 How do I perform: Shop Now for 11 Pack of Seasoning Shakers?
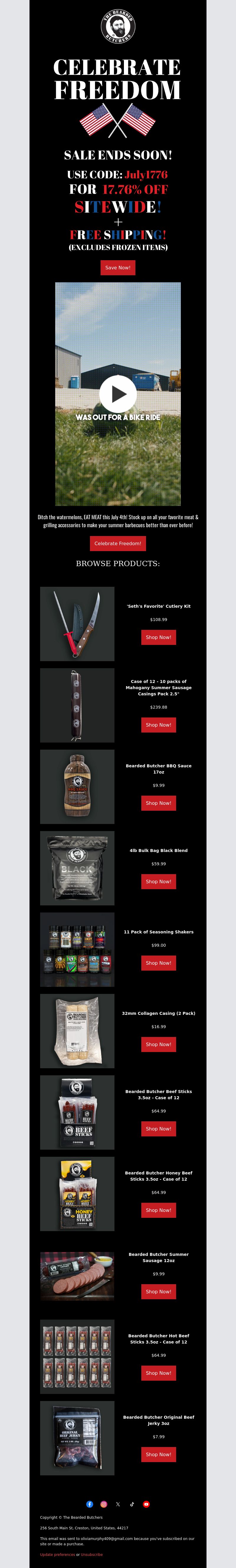coord(159,962)
